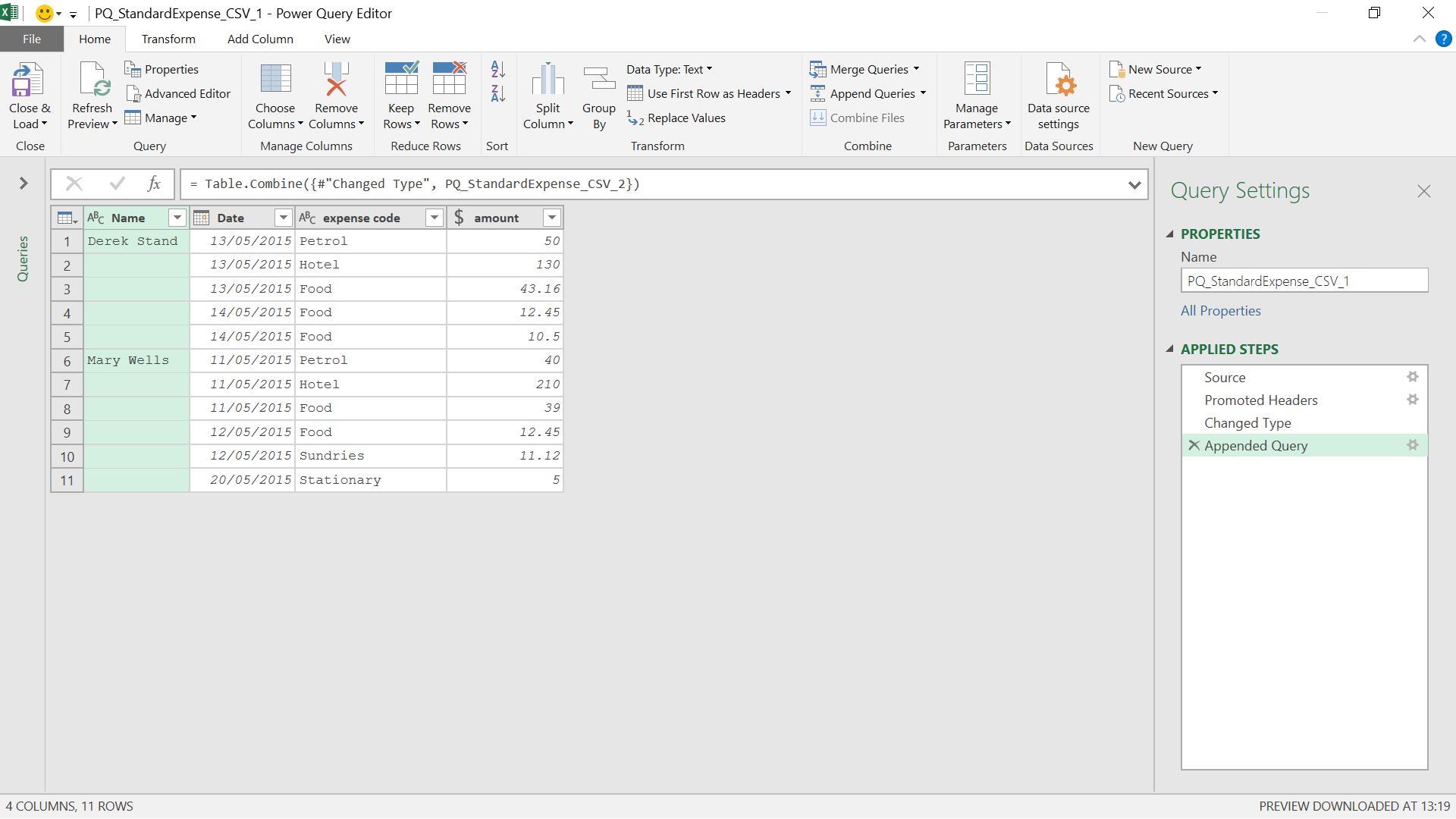Cancel formula edit with the X icon
This screenshot has width=1456, height=819.
[x=74, y=184]
